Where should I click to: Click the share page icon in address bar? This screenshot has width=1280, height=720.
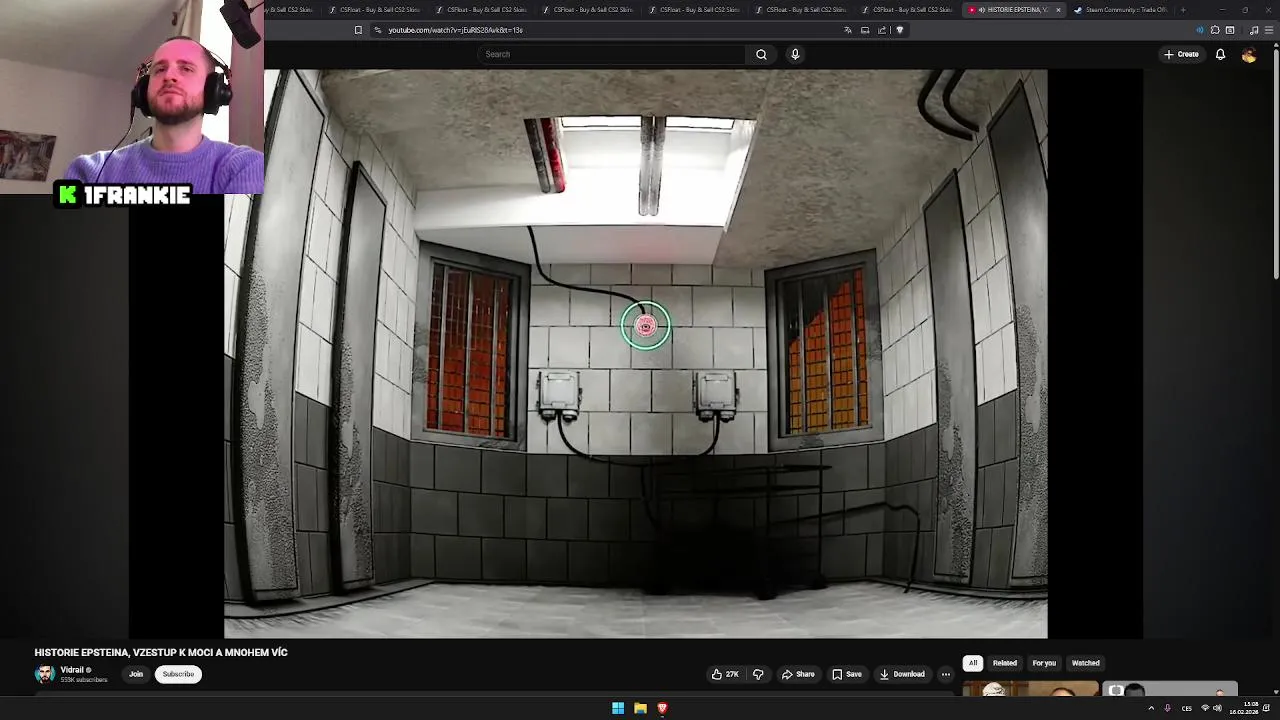pos(882,30)
